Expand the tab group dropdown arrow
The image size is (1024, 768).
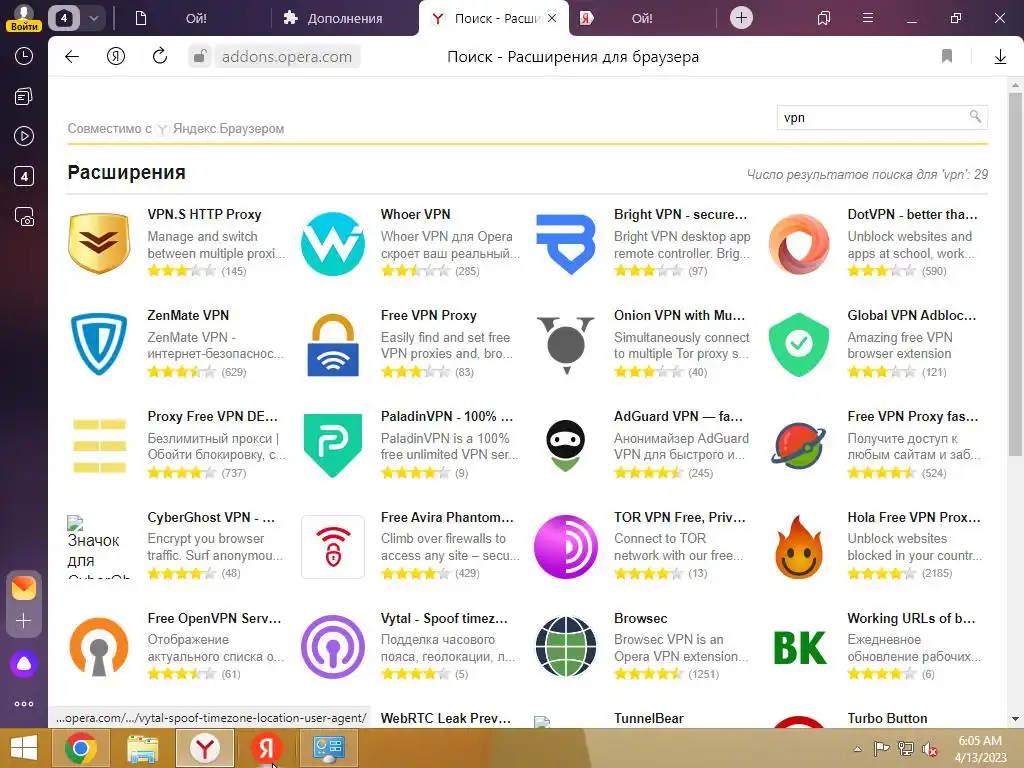click(x=94, y=18)
